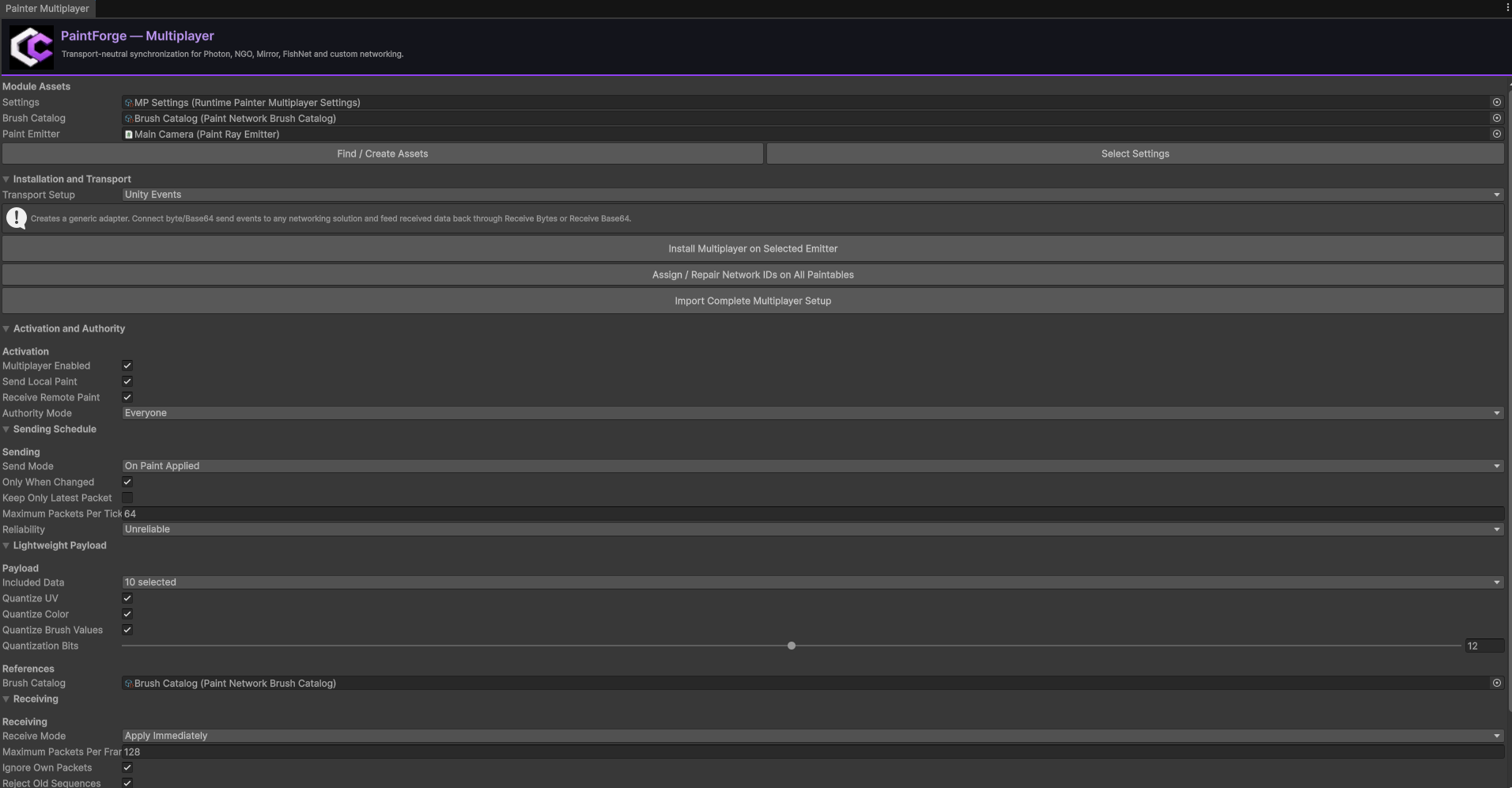This screenshot has height=788, width=1512.
Task: Disable Send Local Paint checkbox
Action: tap(127, 381)
